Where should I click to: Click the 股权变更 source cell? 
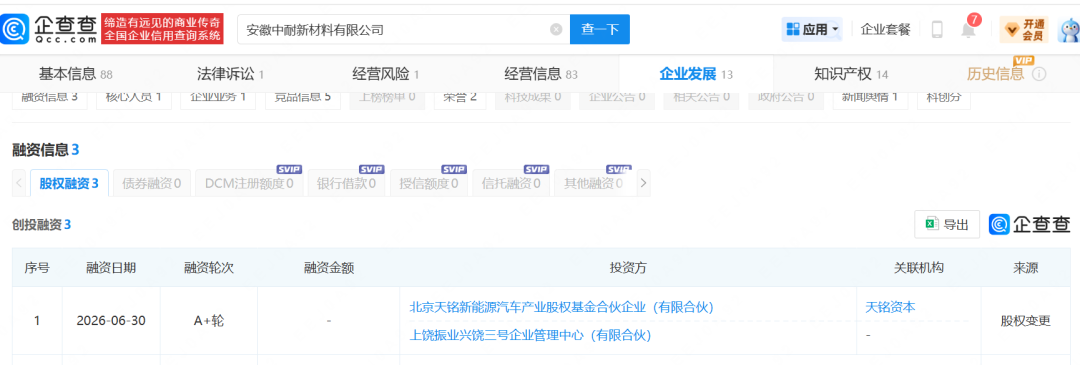pyautogui.click(x=1026, y=321)
